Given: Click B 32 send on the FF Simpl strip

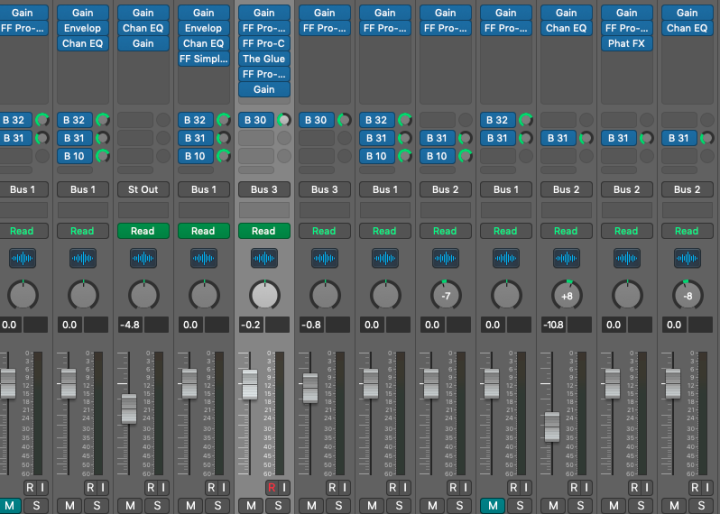Looking at the screenshot, I should [196, 120].
